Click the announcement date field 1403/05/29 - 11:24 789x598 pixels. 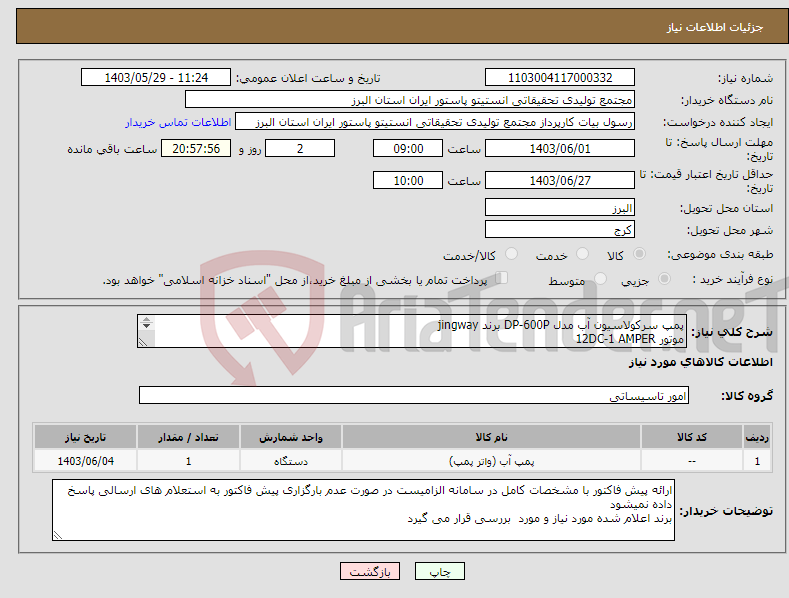tap(155, 78)
